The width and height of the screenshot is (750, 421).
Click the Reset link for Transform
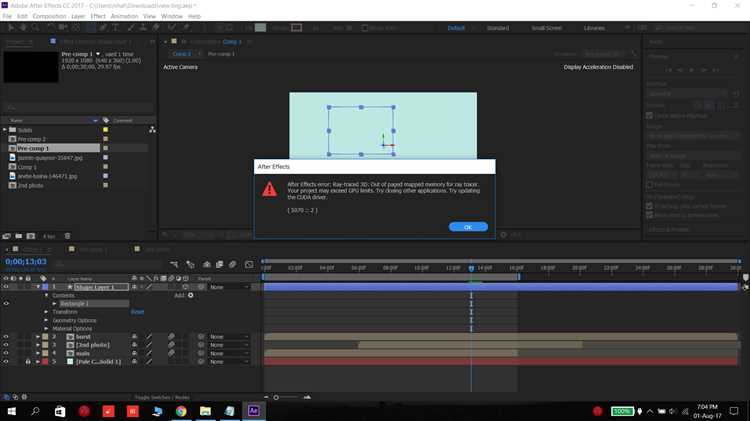[x=137, y=312]
